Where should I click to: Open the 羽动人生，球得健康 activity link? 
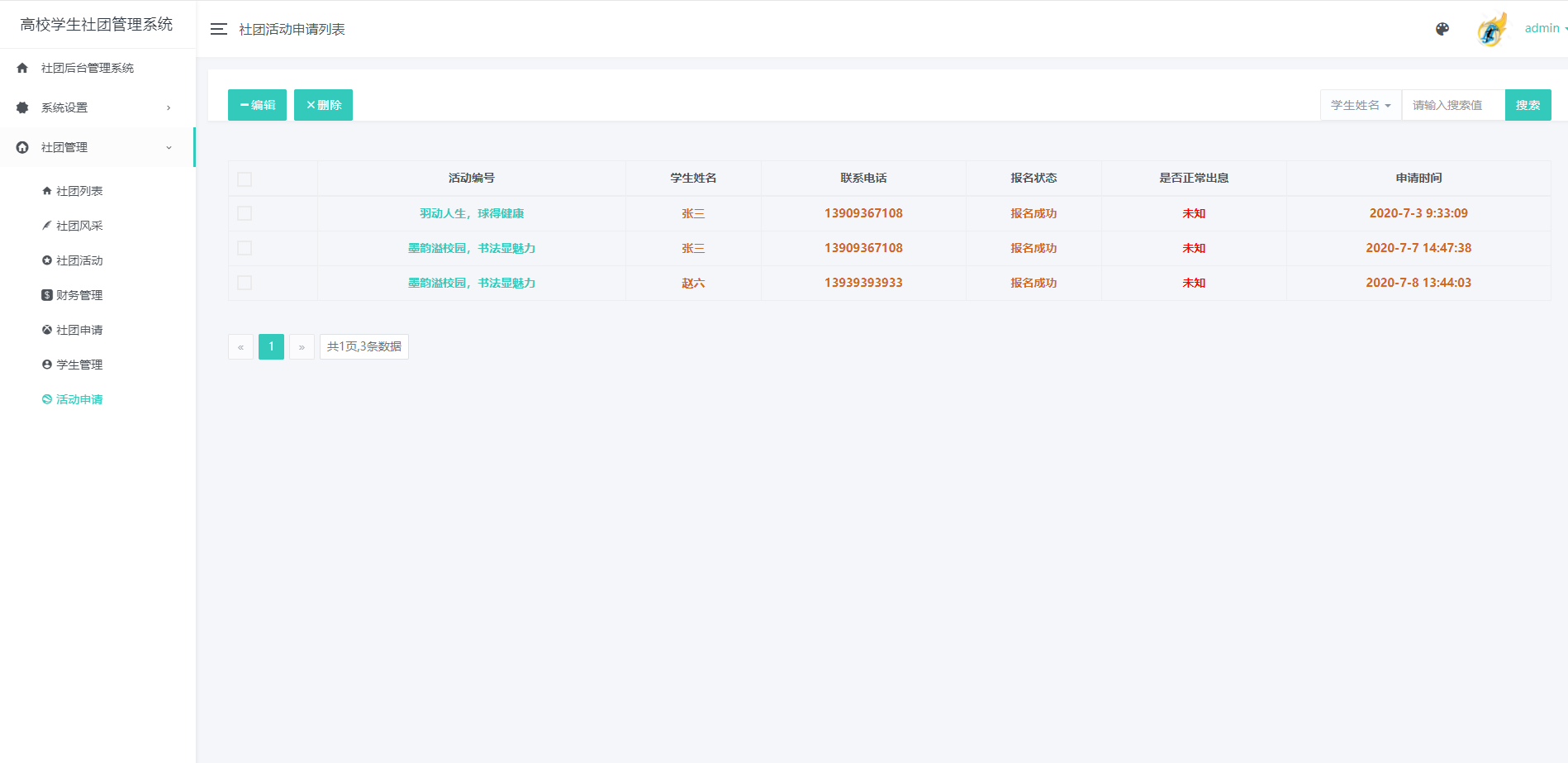point(472,213)
